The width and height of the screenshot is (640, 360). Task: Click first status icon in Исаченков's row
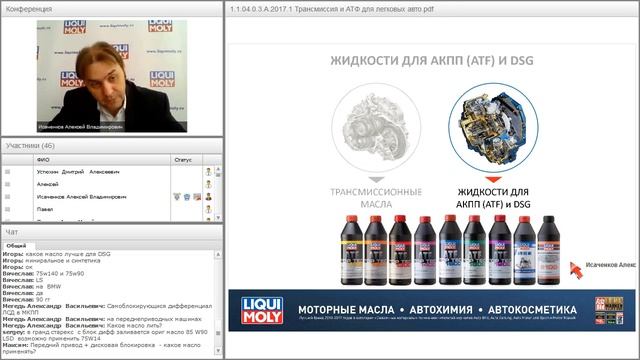177,197
